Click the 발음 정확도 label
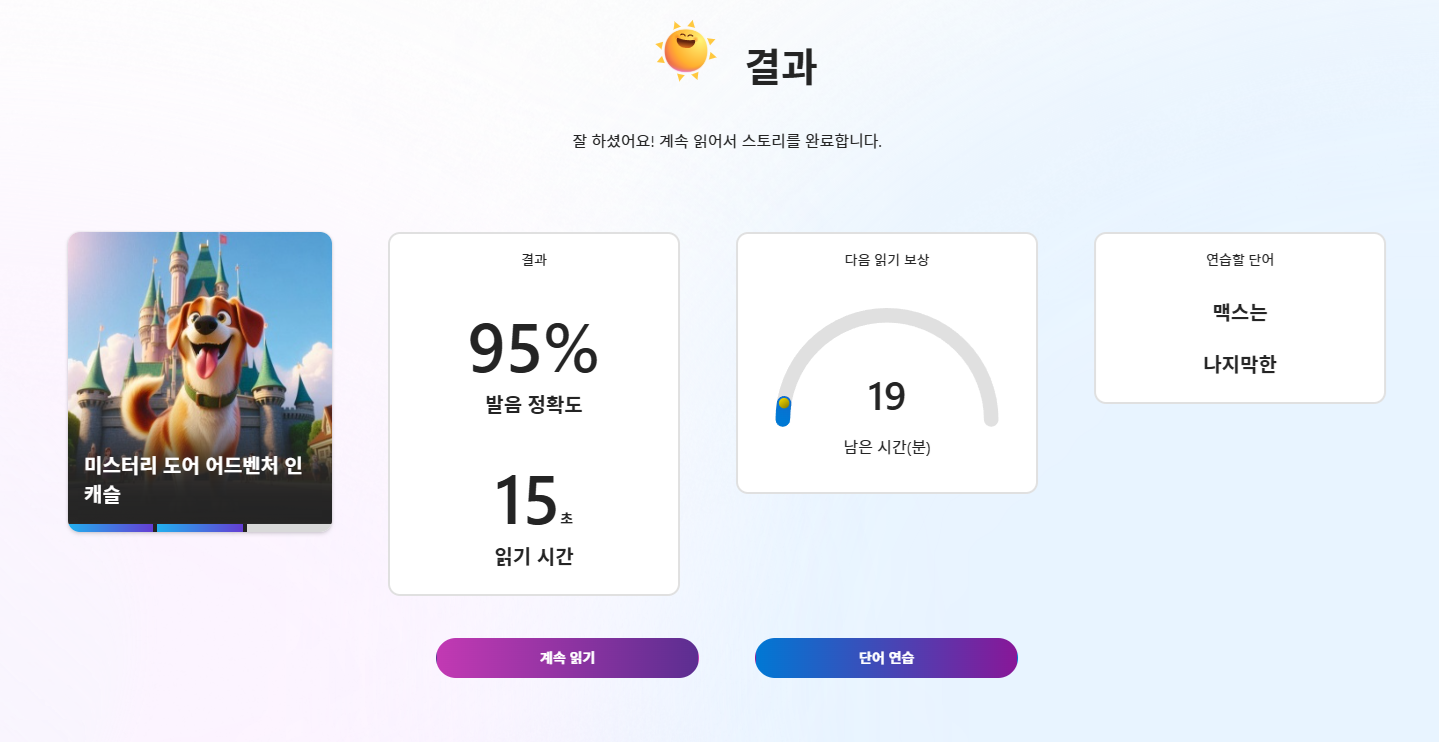 pyautogui.click(x=534, y=405)
